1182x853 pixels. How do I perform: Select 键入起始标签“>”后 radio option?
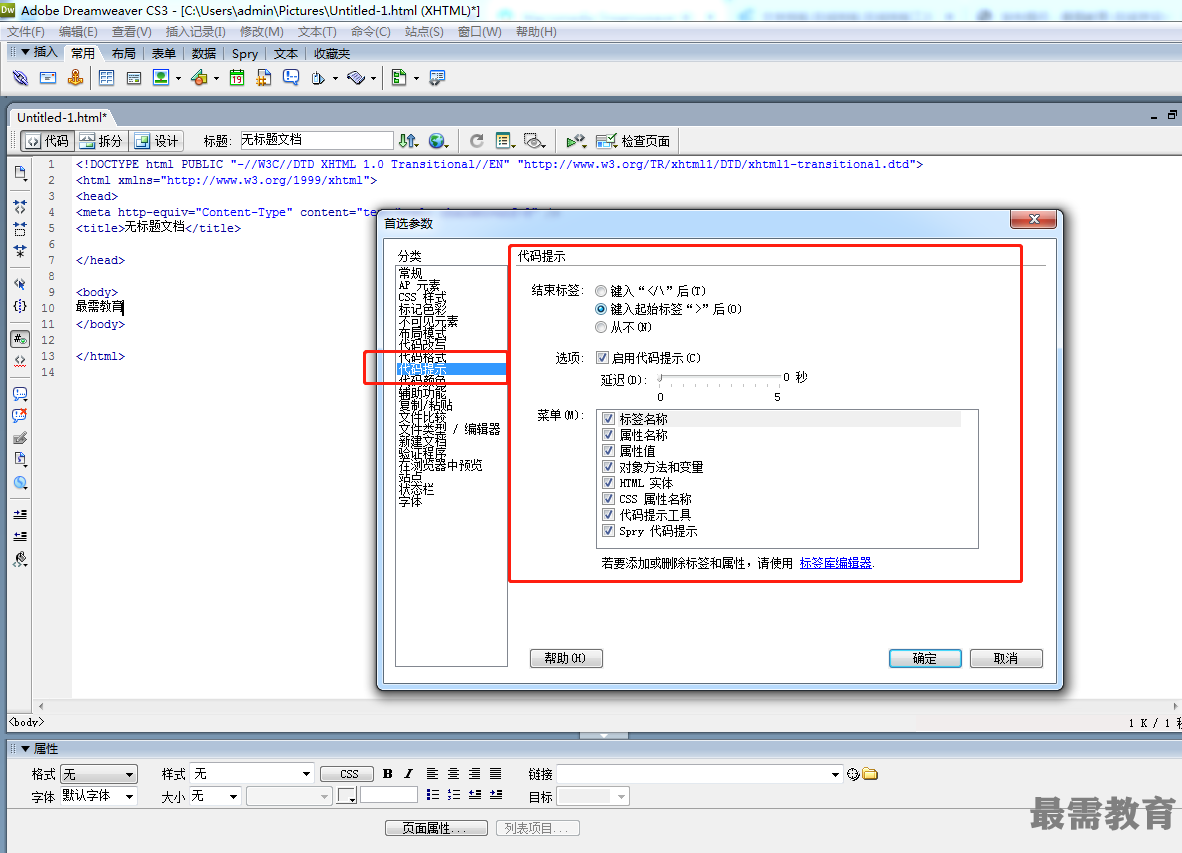(601, 309)
